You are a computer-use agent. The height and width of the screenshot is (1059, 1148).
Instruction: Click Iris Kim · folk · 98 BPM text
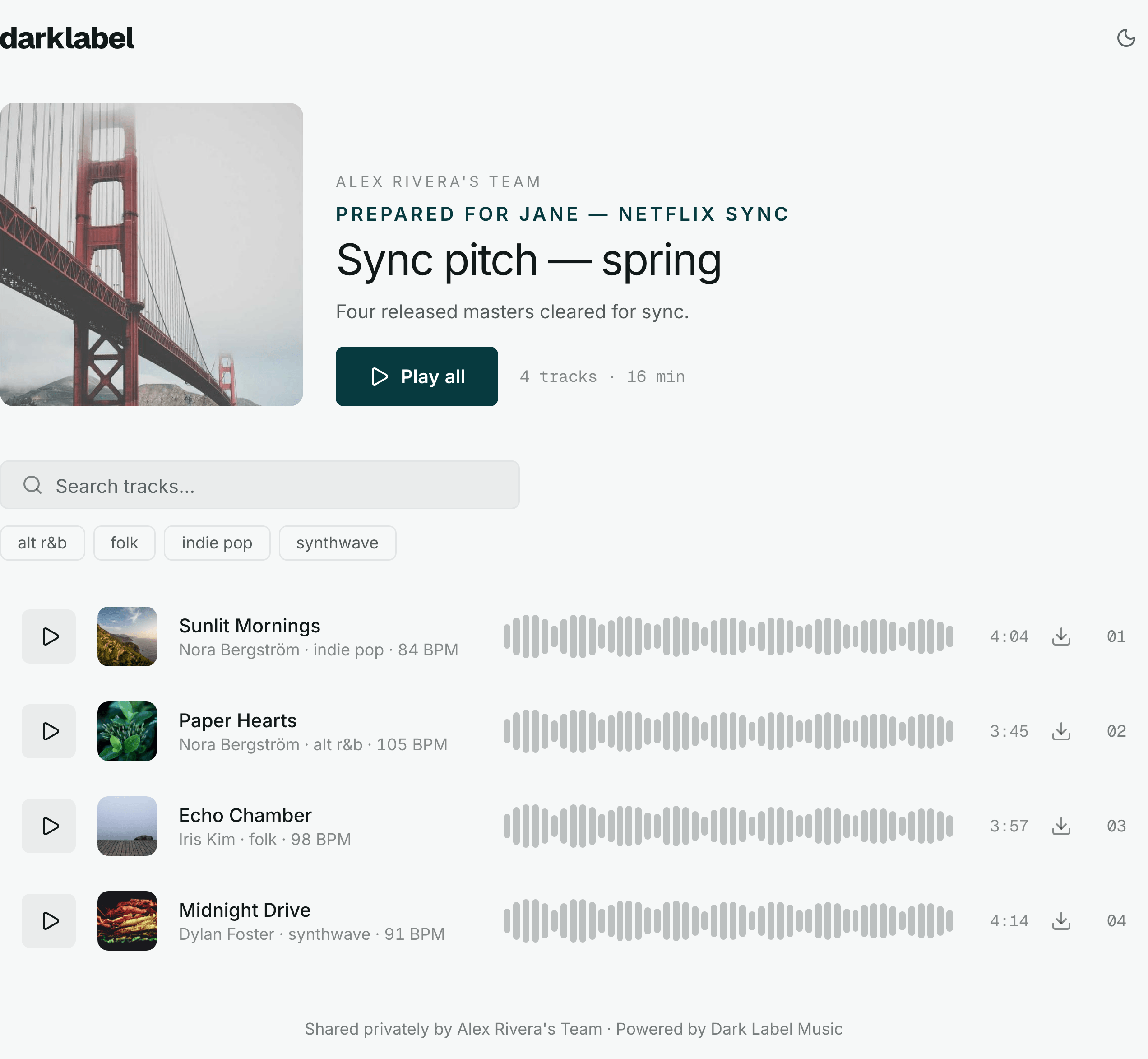[264, 840]
